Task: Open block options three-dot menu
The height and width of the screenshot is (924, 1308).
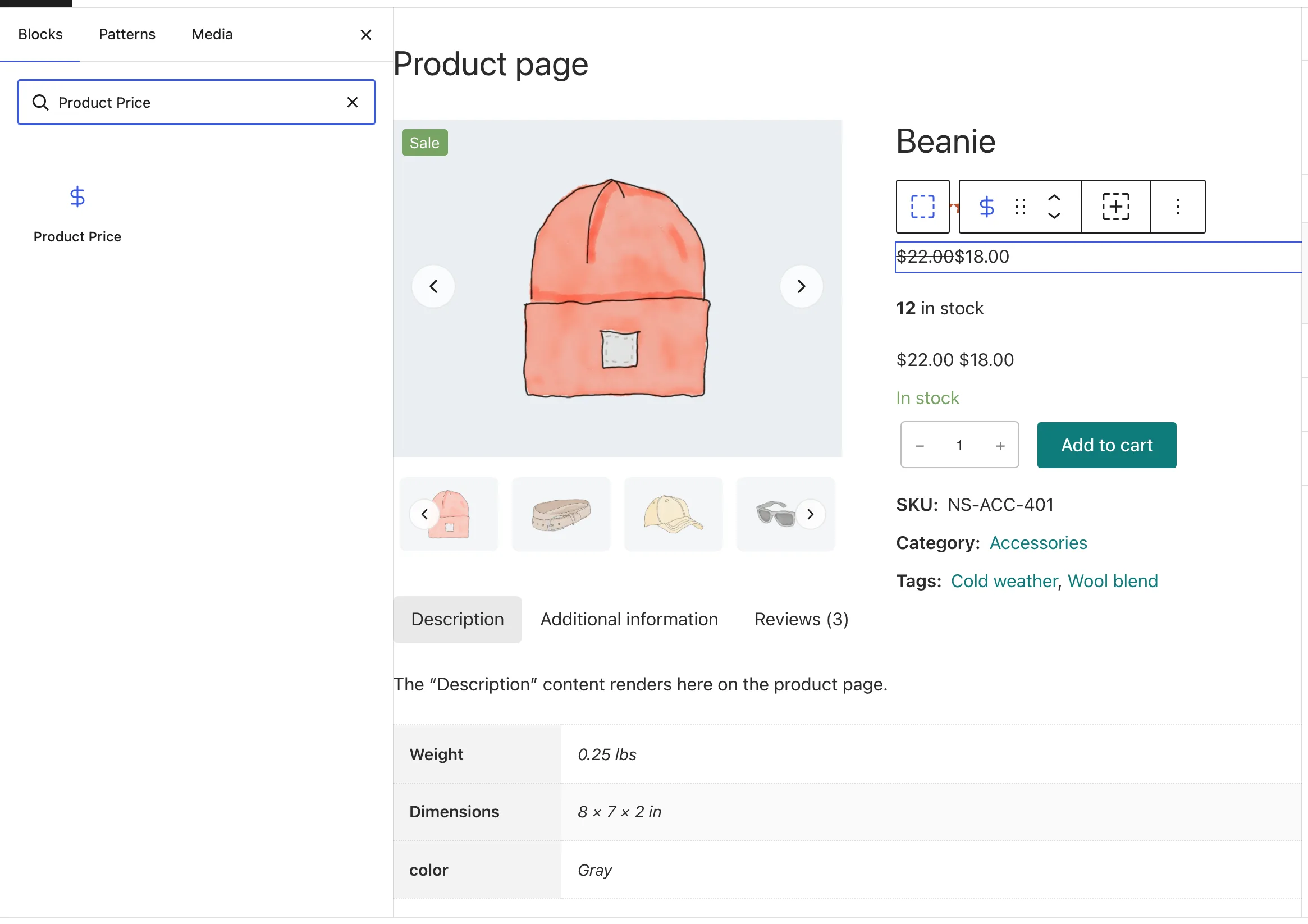Action: (1178, 207)
